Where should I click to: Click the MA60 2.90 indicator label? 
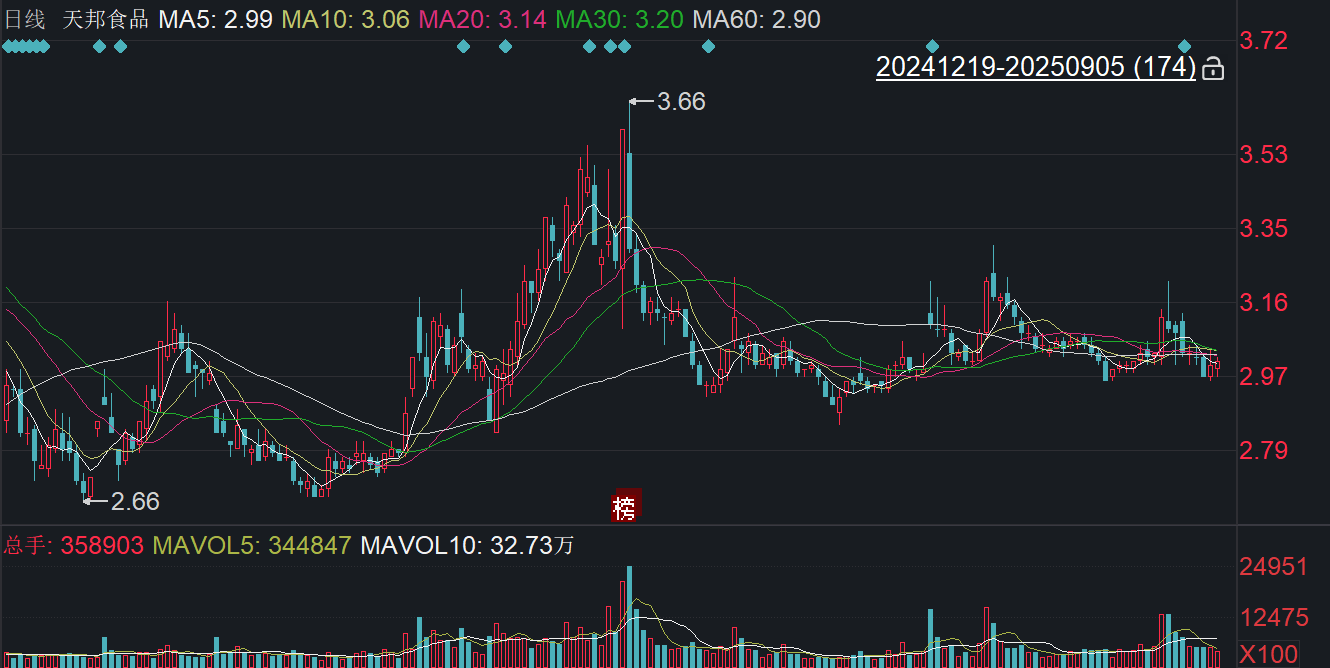(x=756, y=19)
